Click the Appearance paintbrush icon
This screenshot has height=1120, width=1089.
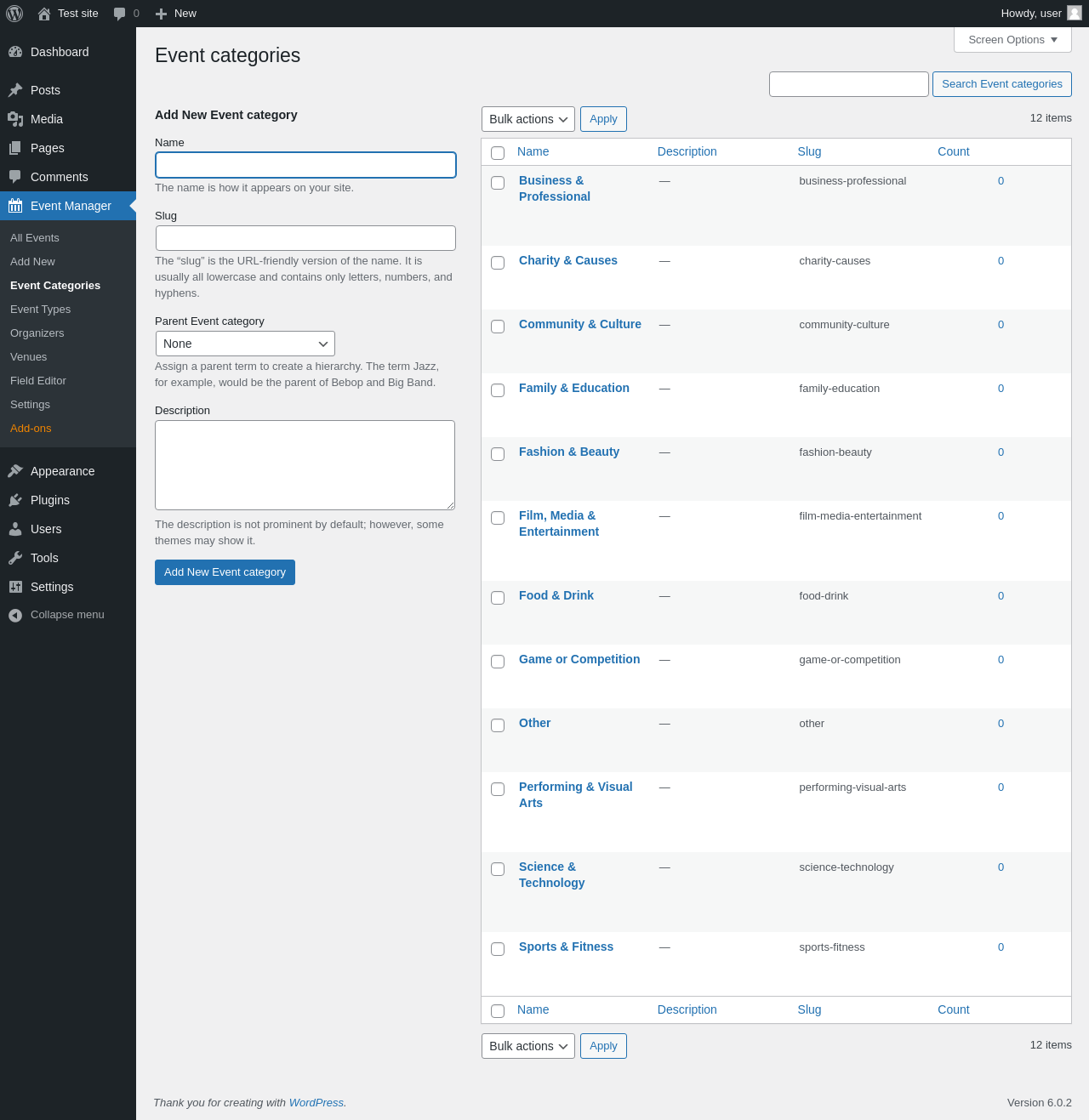pyautogui.click(x=15, y=471)
